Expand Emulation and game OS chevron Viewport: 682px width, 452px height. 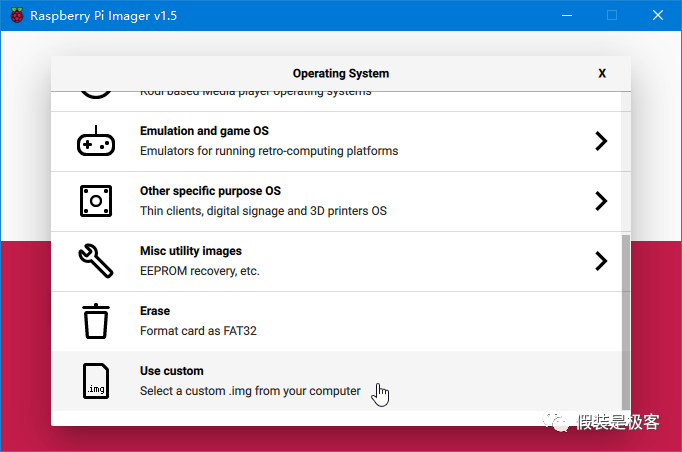point(601,141)
